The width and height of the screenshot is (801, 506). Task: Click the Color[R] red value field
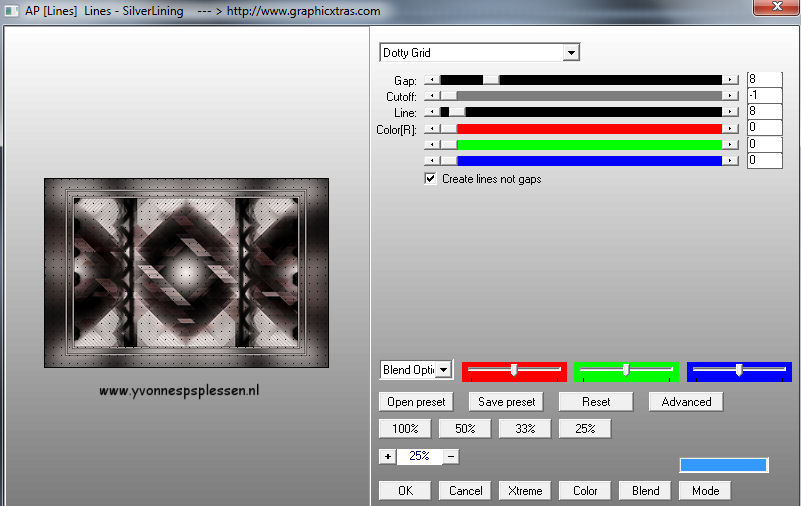[764, 128]
